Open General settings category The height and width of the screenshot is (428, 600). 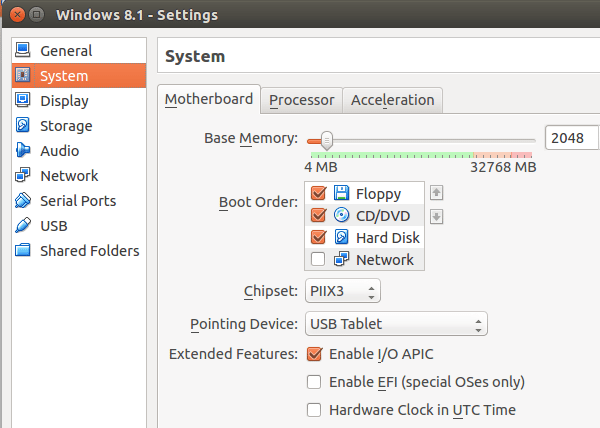(x=79, y=50)
